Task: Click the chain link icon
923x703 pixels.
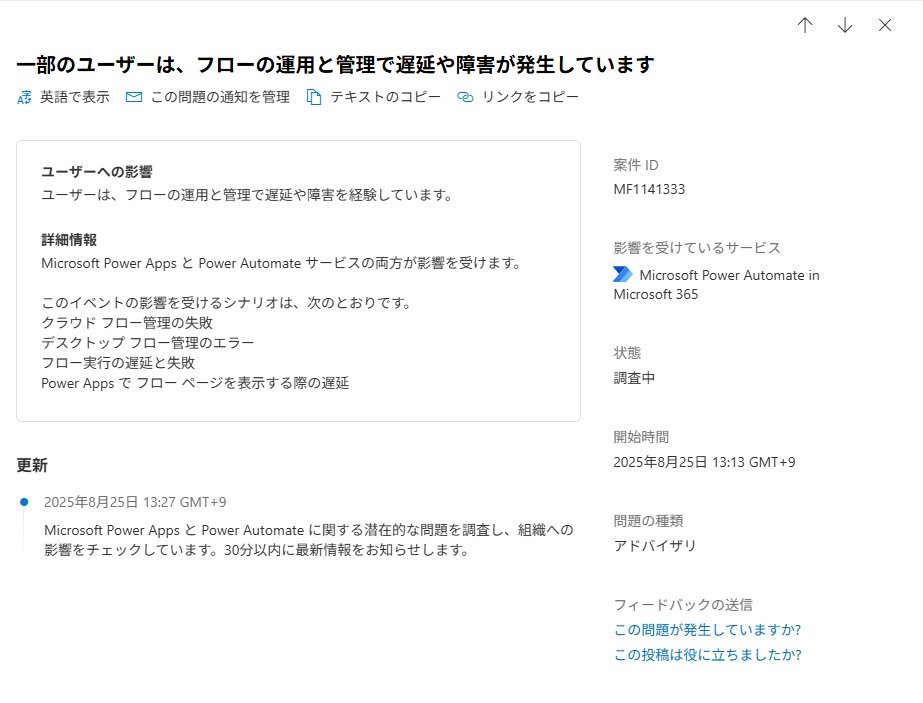Action: pos(465,97)
